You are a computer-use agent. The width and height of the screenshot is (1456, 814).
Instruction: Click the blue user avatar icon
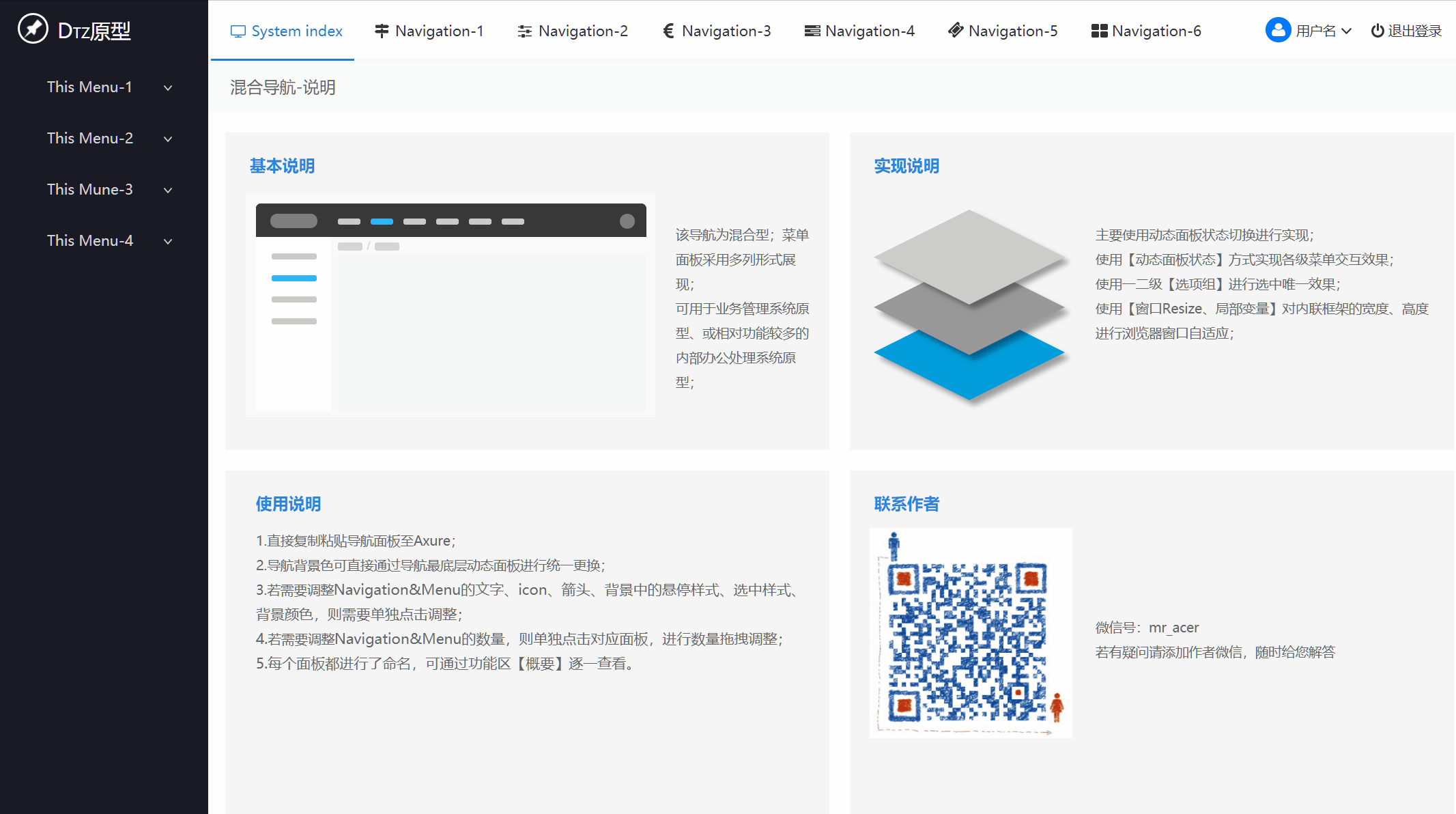[1278, 30]
